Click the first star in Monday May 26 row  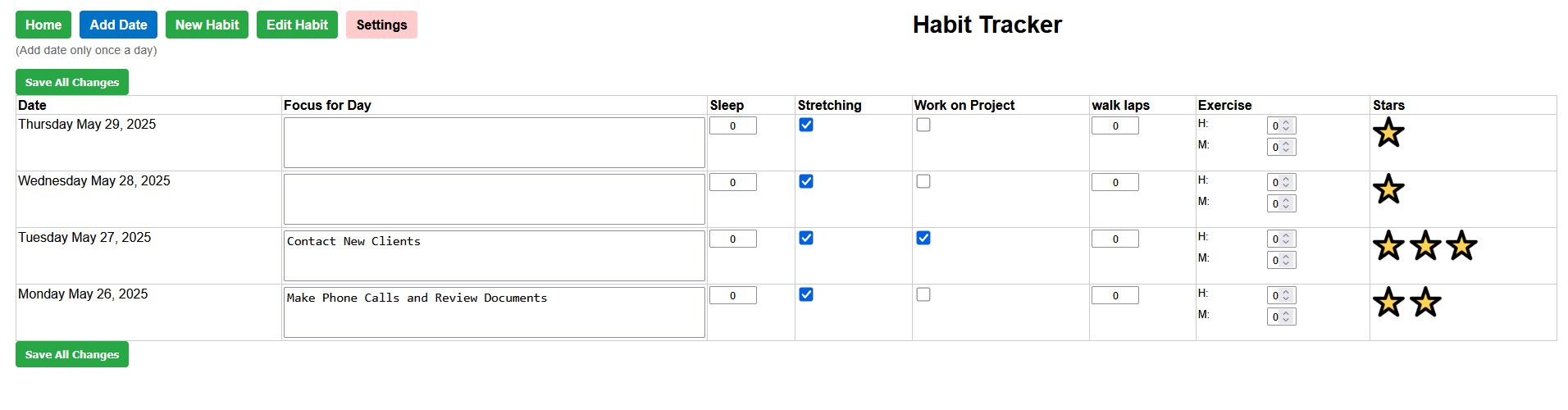[1388, 303]
